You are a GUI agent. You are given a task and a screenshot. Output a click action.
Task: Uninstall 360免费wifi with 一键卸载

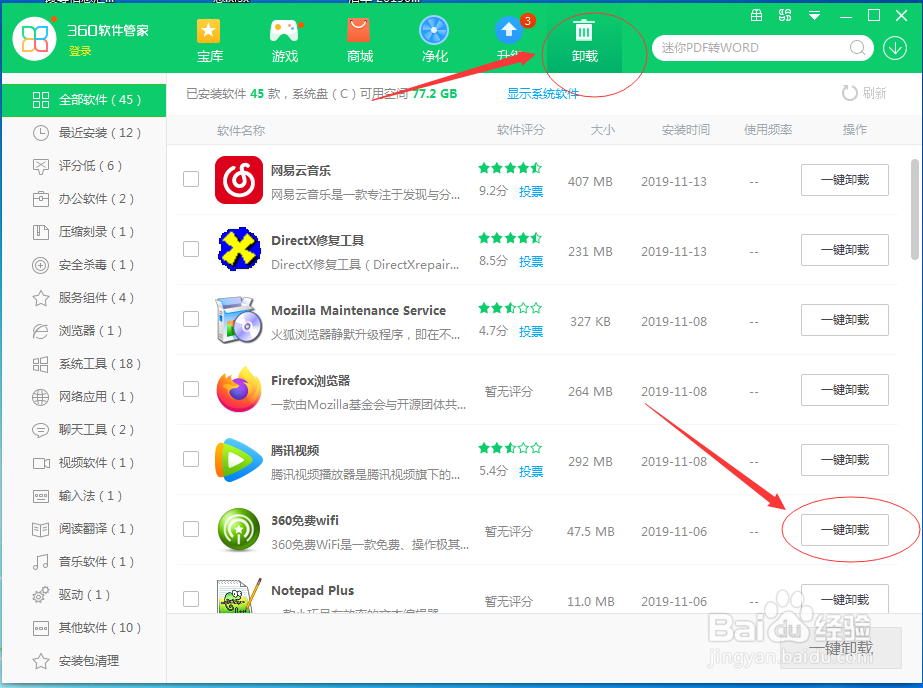(x=845, y=530)
